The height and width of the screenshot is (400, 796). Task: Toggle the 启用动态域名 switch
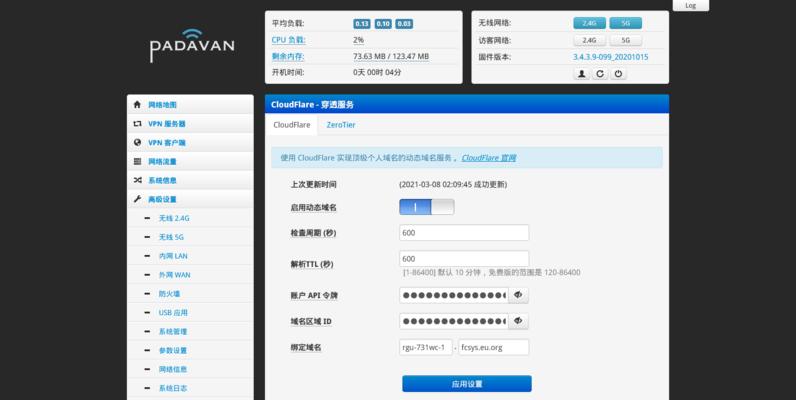pos(427,207)
